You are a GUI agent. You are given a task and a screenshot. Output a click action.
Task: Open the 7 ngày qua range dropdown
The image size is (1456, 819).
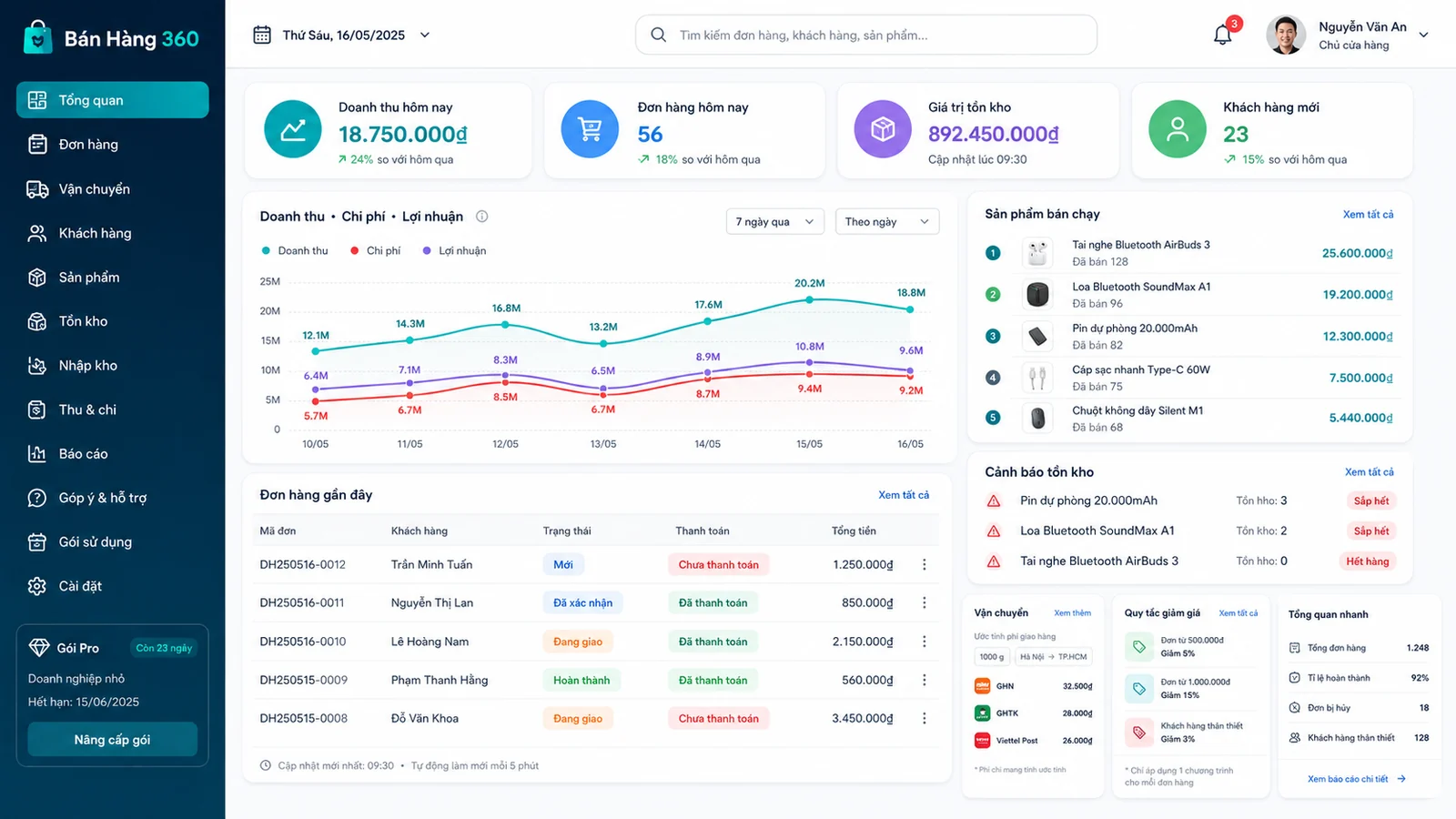click(x=774, y=222)
